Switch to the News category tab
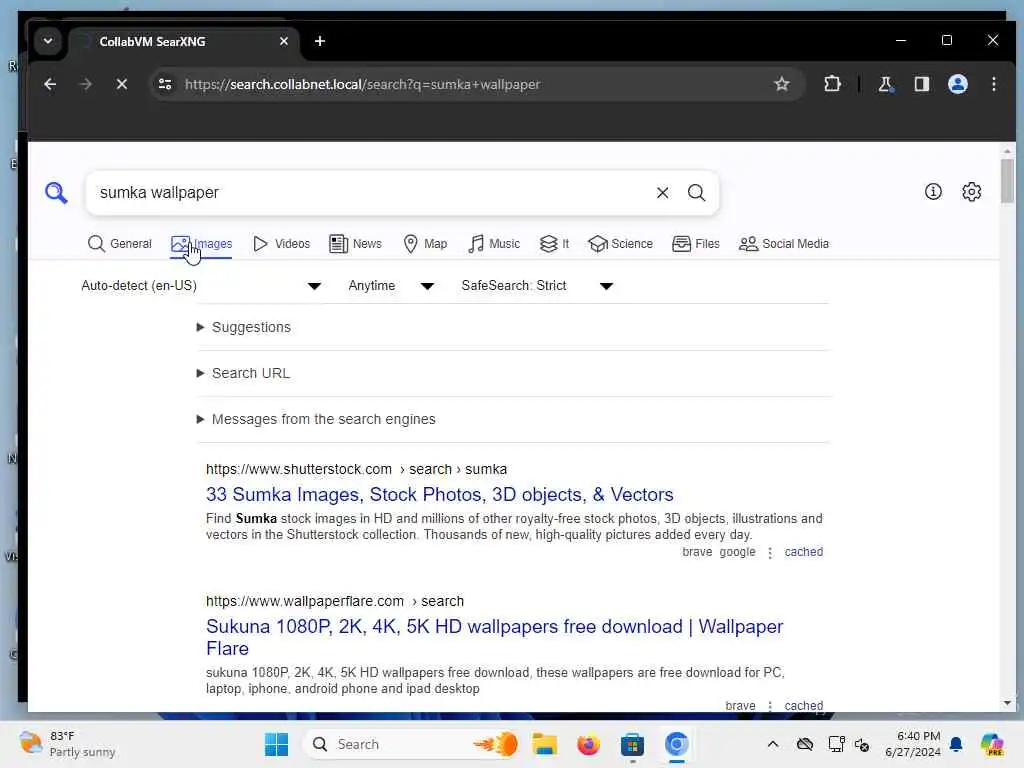Viewport: 1024px width, 768px height. tap(355, 244)
